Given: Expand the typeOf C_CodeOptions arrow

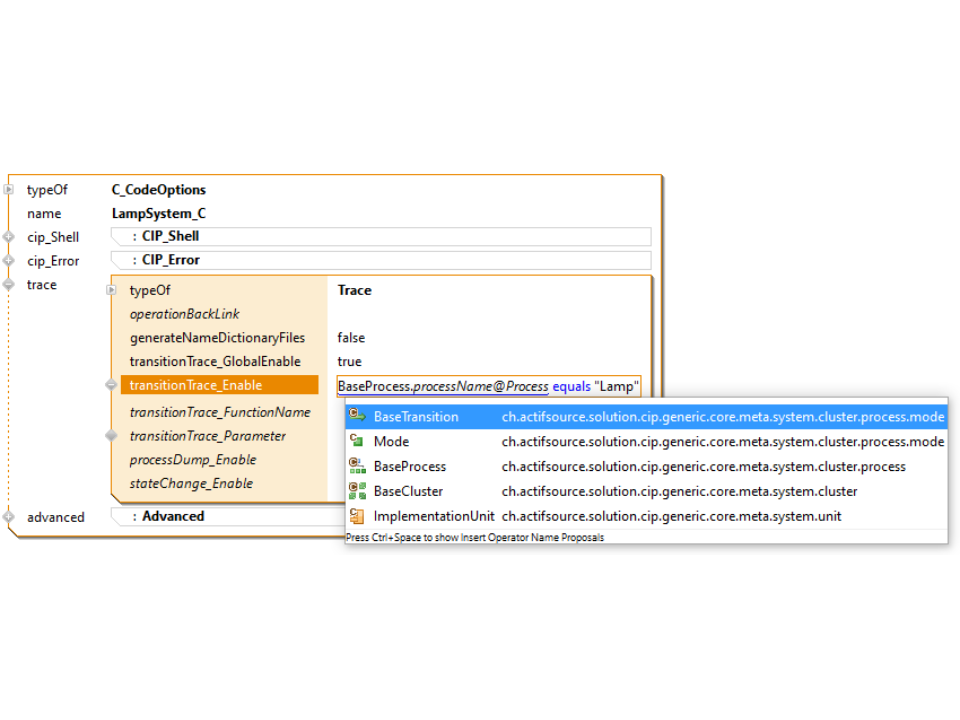Looking at the screenshot, I should point(9,190).
